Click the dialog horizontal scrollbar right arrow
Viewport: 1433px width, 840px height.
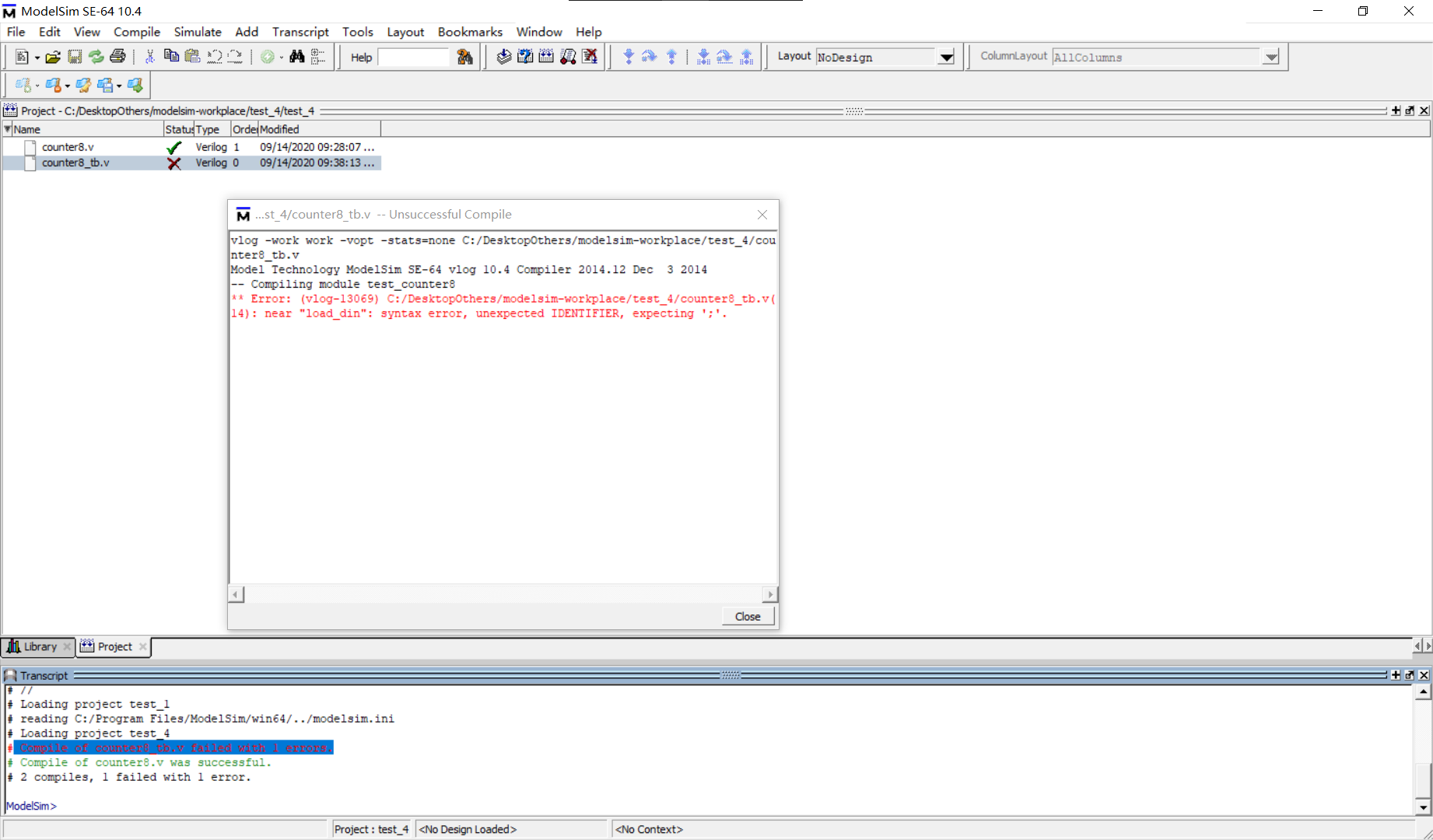770,594
